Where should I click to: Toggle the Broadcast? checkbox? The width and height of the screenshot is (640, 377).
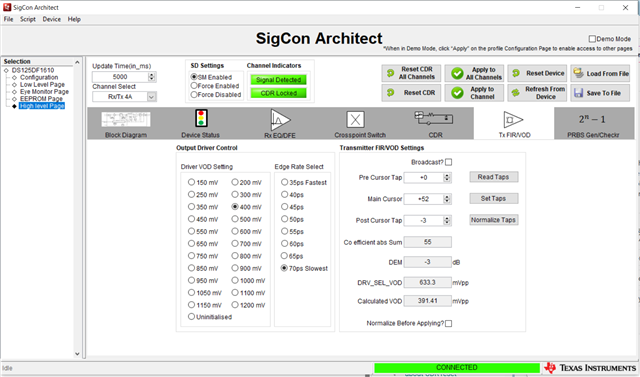(449, 162)
